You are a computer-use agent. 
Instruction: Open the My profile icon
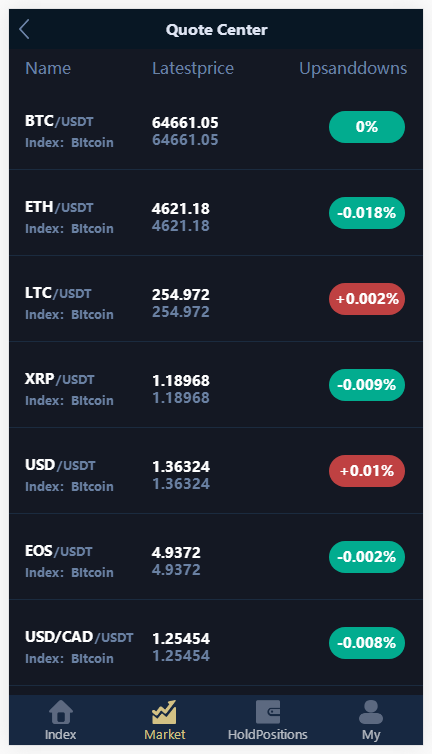point(371,712)
